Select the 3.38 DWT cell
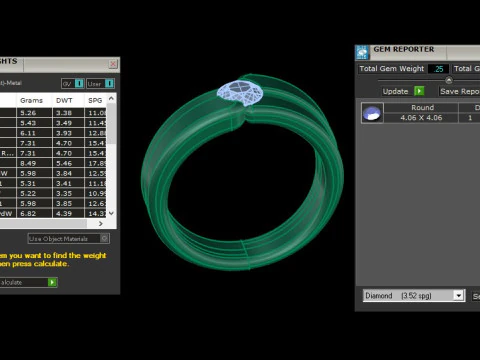The height and width of the screenshot is (360, 480). click(x=68, y=113)
